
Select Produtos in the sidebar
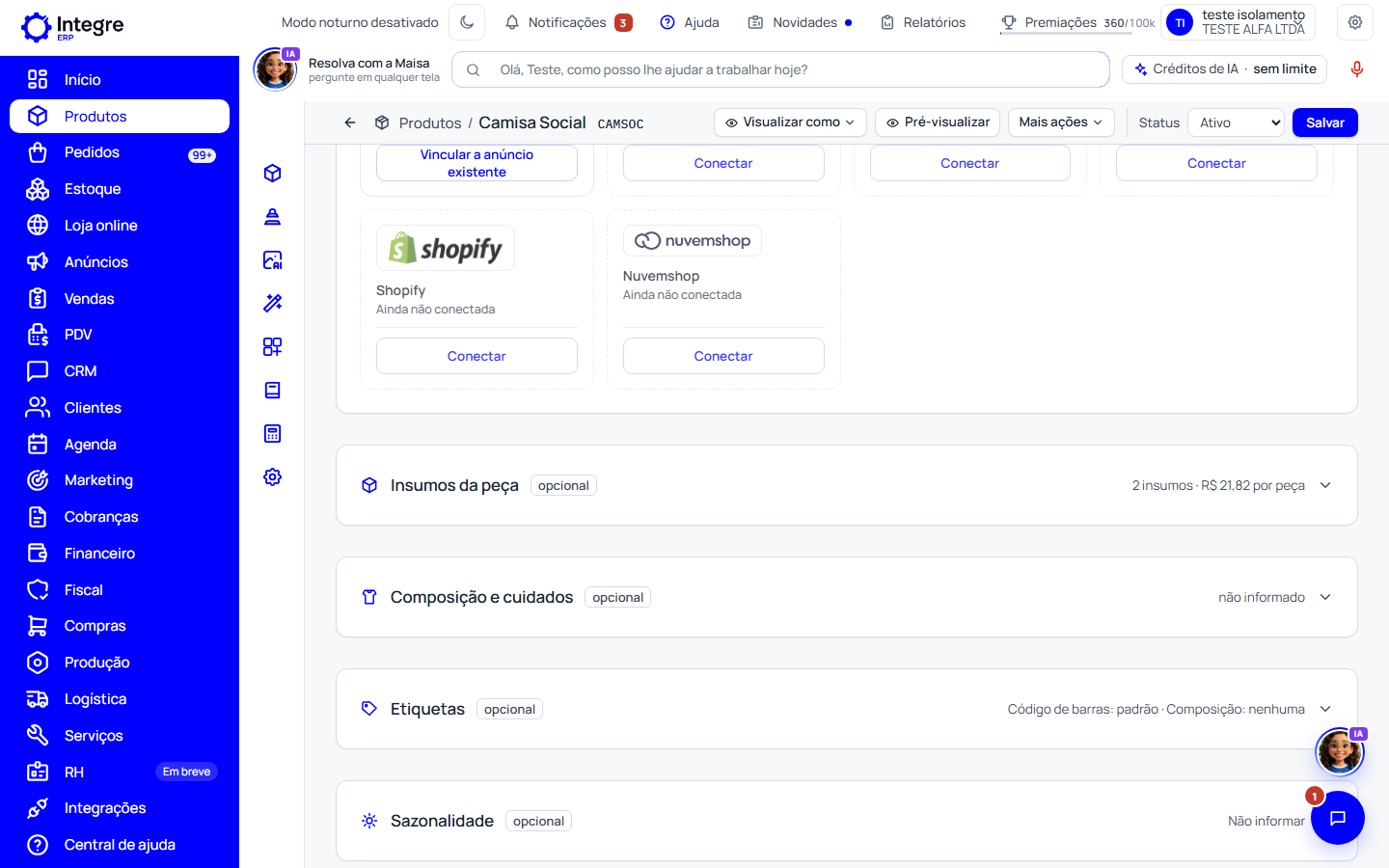pos(120,116)
